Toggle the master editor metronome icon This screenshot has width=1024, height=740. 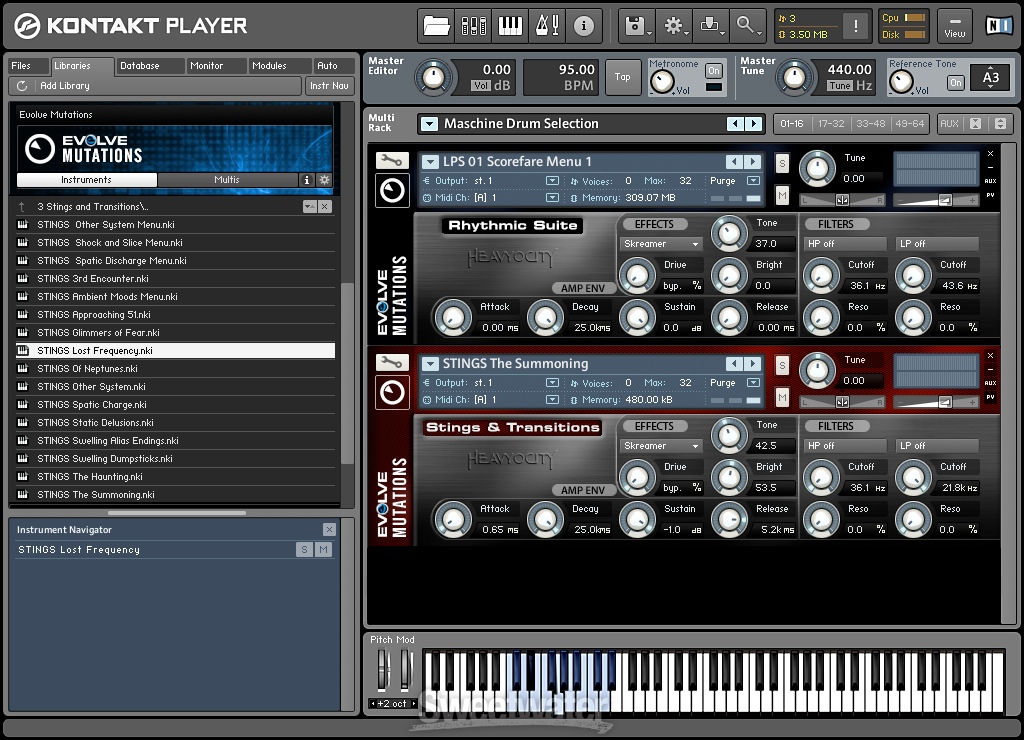[547, 26]
